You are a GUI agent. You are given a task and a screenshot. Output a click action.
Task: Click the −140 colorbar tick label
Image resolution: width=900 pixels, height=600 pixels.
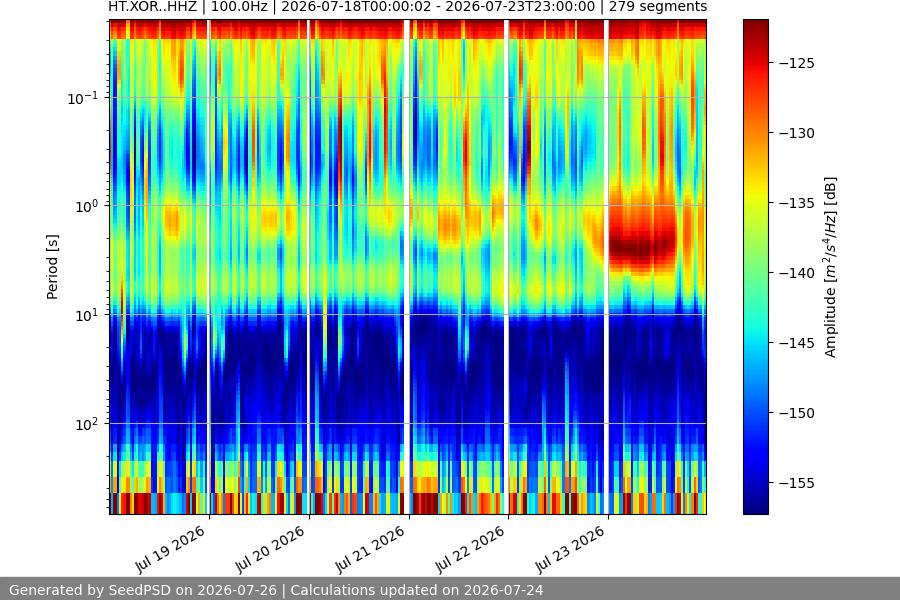click(797, 273)
